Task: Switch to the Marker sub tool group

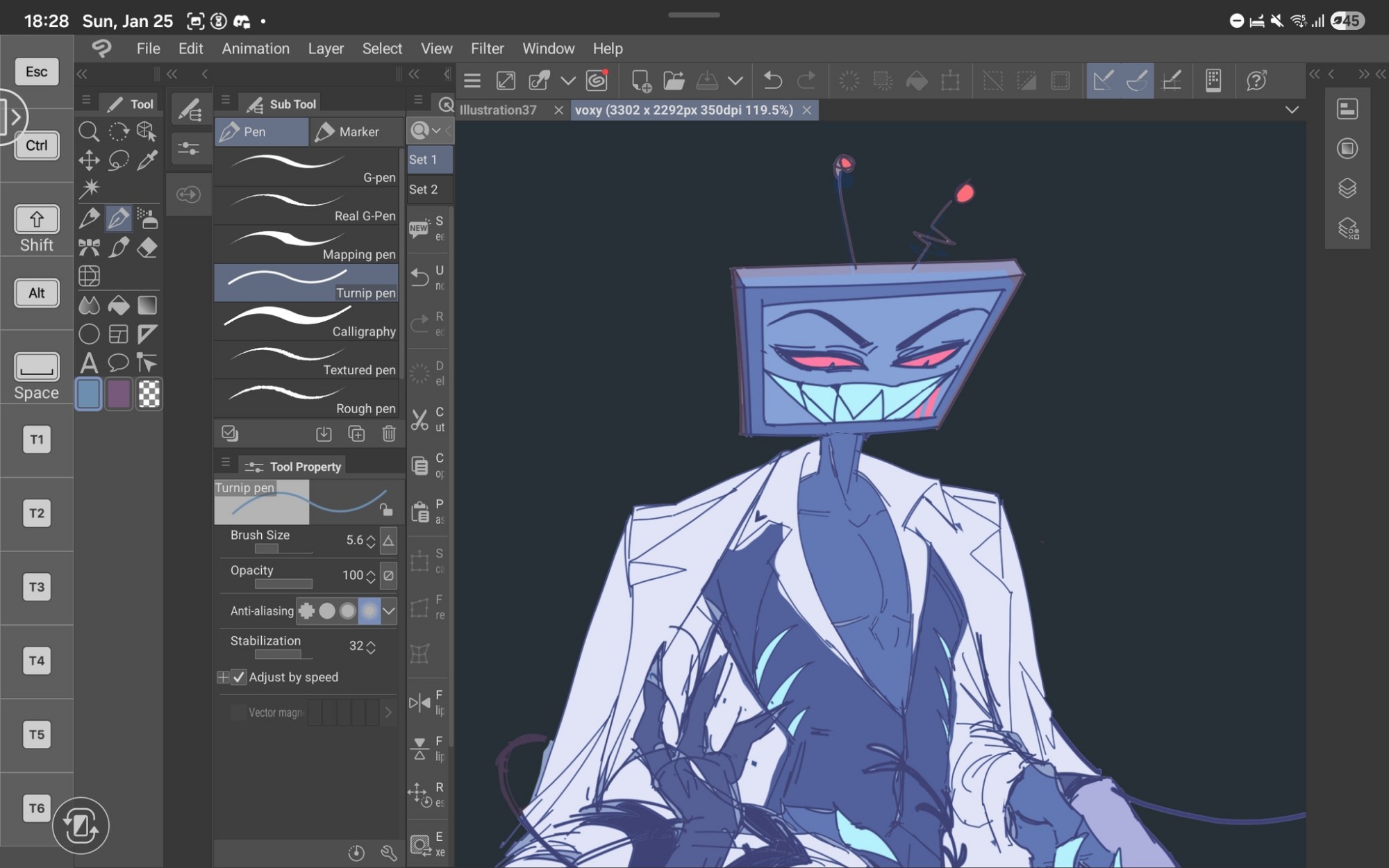Action: coord(356,132)
